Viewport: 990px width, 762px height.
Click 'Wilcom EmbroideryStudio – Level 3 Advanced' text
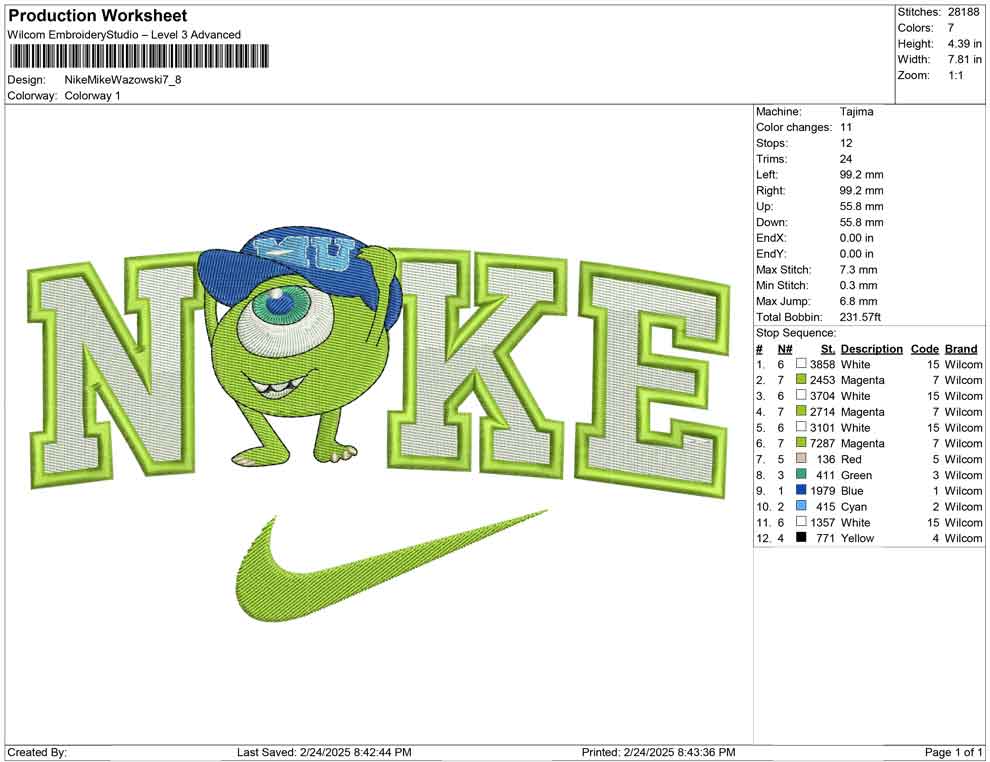(x=124, y=35)
